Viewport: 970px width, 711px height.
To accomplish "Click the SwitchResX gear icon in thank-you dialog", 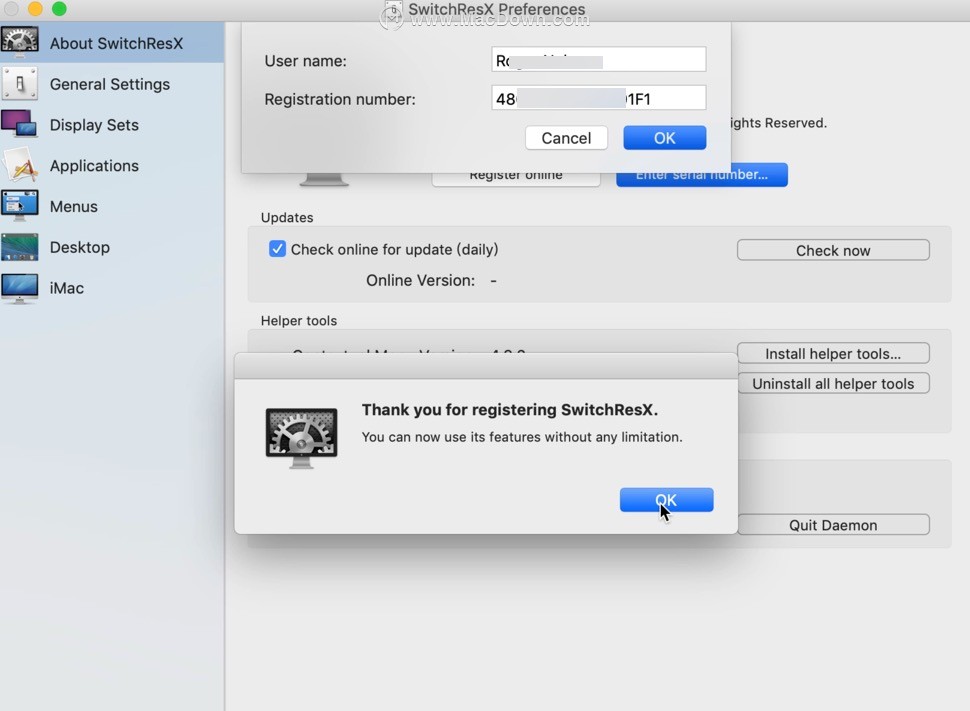I will click(301, 438).
